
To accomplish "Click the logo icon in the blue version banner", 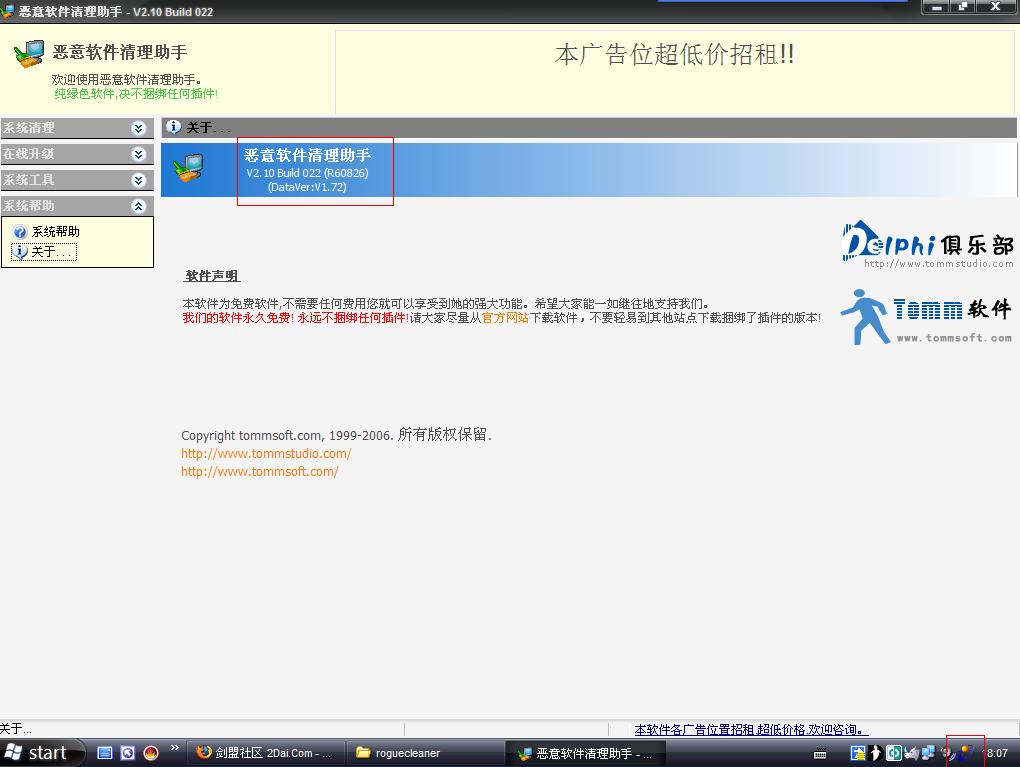I will point(189,168).
